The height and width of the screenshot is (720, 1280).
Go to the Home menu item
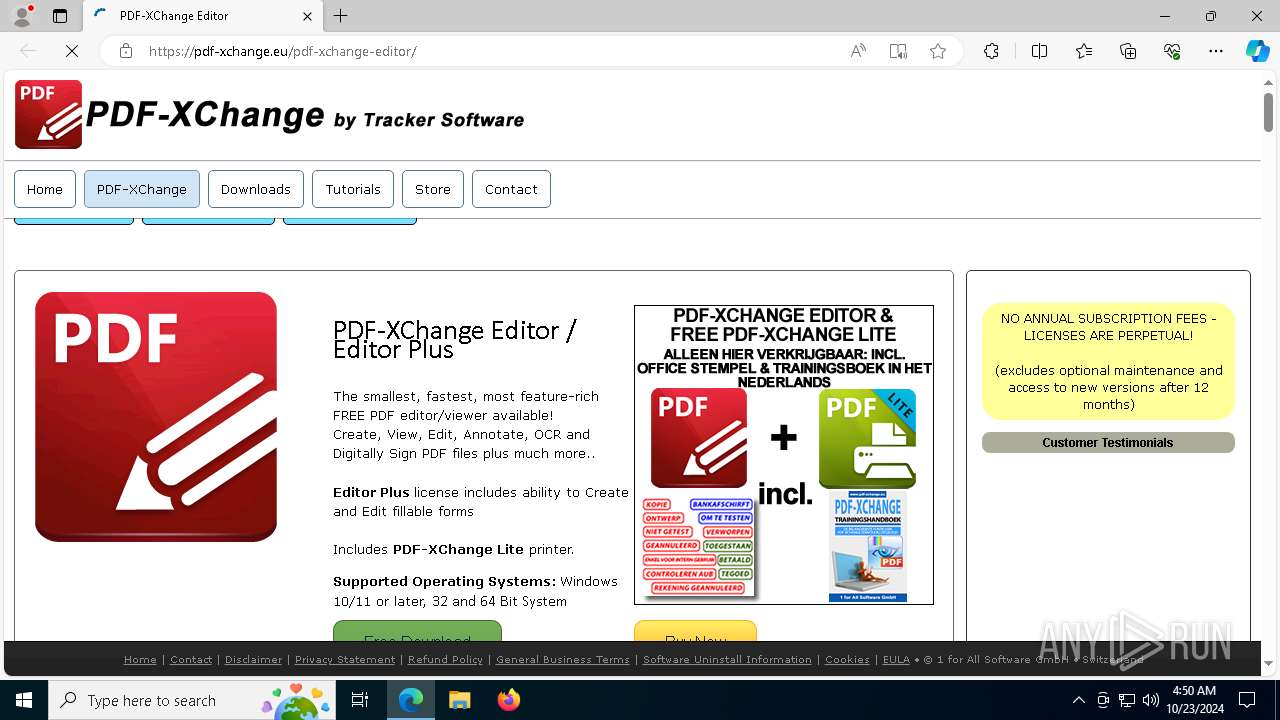[45, 189]
